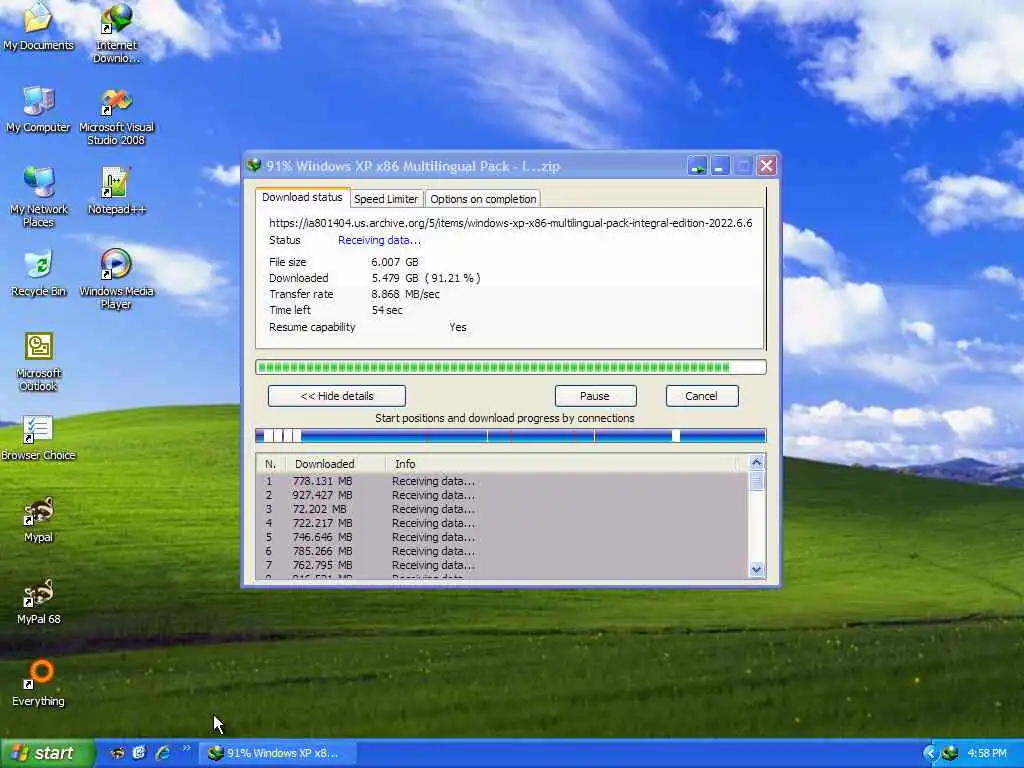Open the My Documents desktop icon
Screen dimensions: 1024x768
point(38,26)
